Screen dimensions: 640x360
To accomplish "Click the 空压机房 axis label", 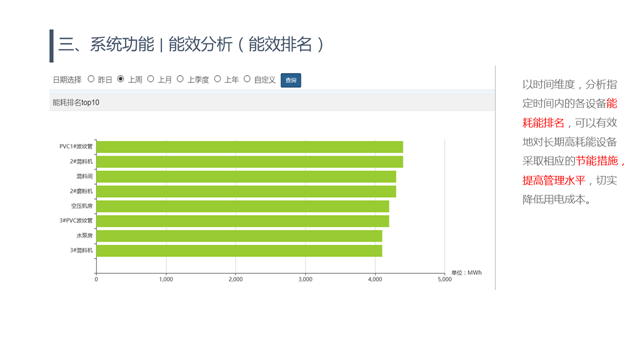I will tap(82, 206).
